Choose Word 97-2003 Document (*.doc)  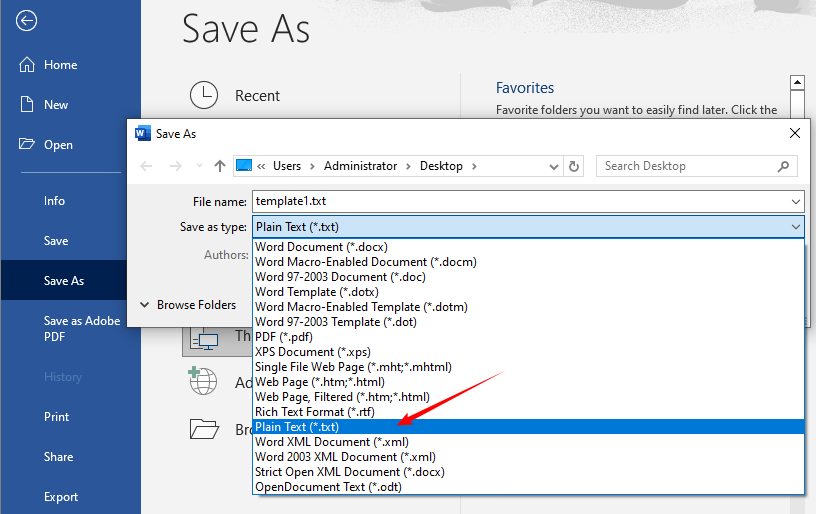(528, 277)
